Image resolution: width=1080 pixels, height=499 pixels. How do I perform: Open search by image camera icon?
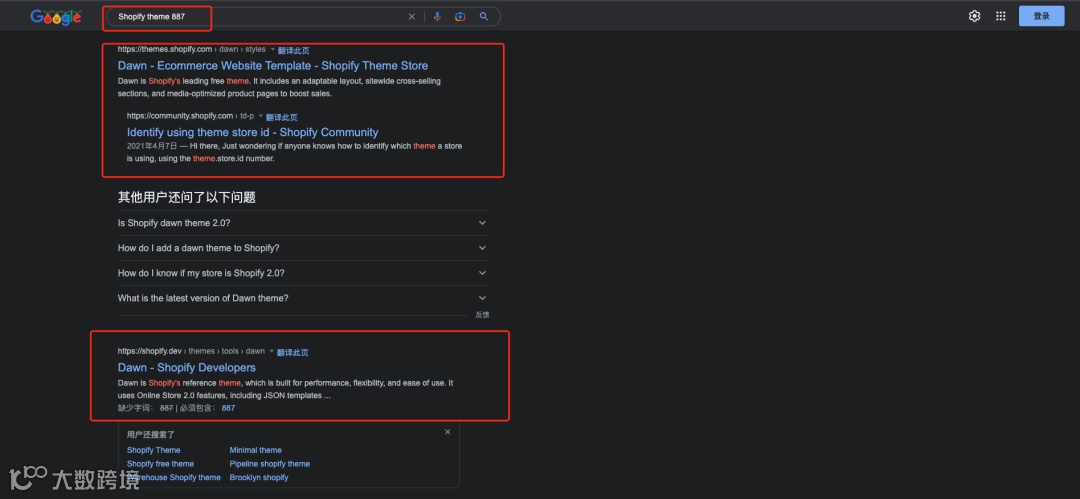tap(460, 17)
